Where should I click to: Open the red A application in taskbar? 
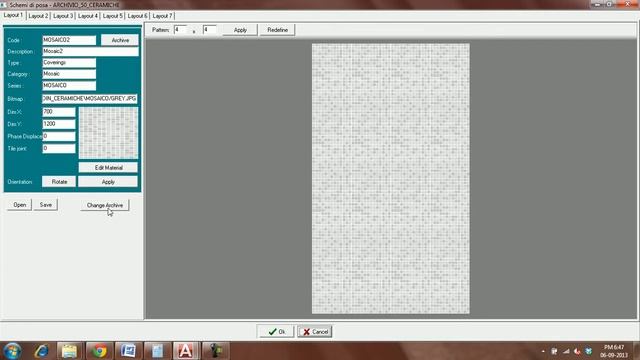(186, 351)
